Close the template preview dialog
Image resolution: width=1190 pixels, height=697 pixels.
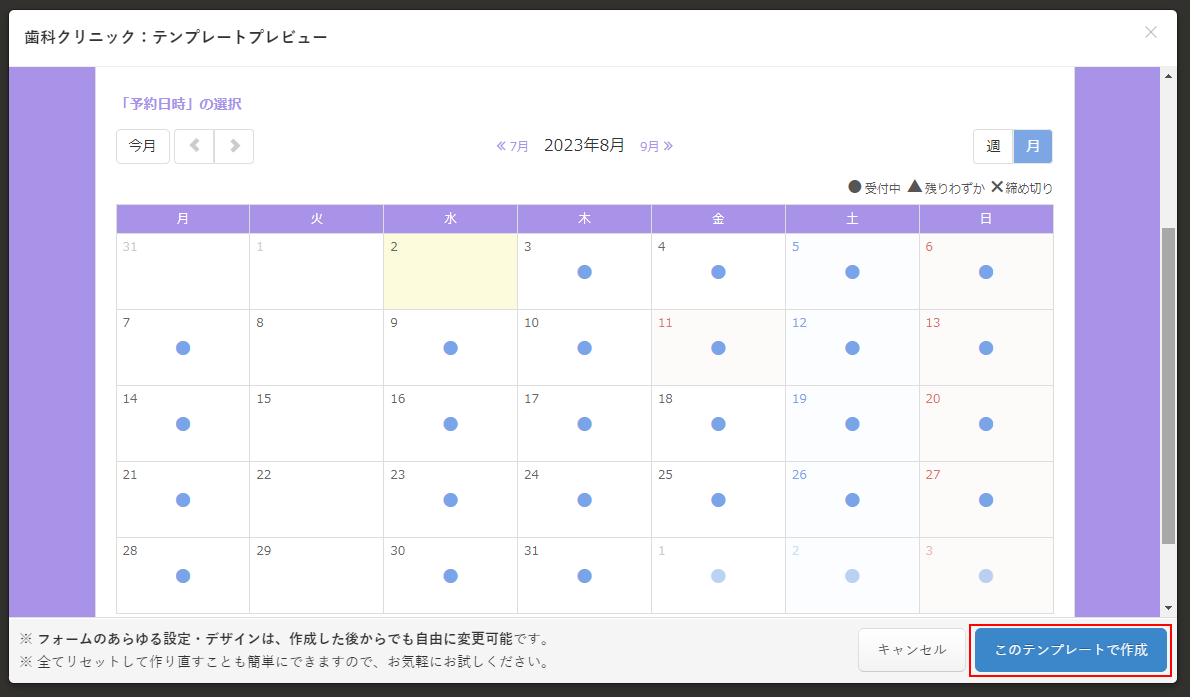pyautogui.click(x=1151, y=33)
